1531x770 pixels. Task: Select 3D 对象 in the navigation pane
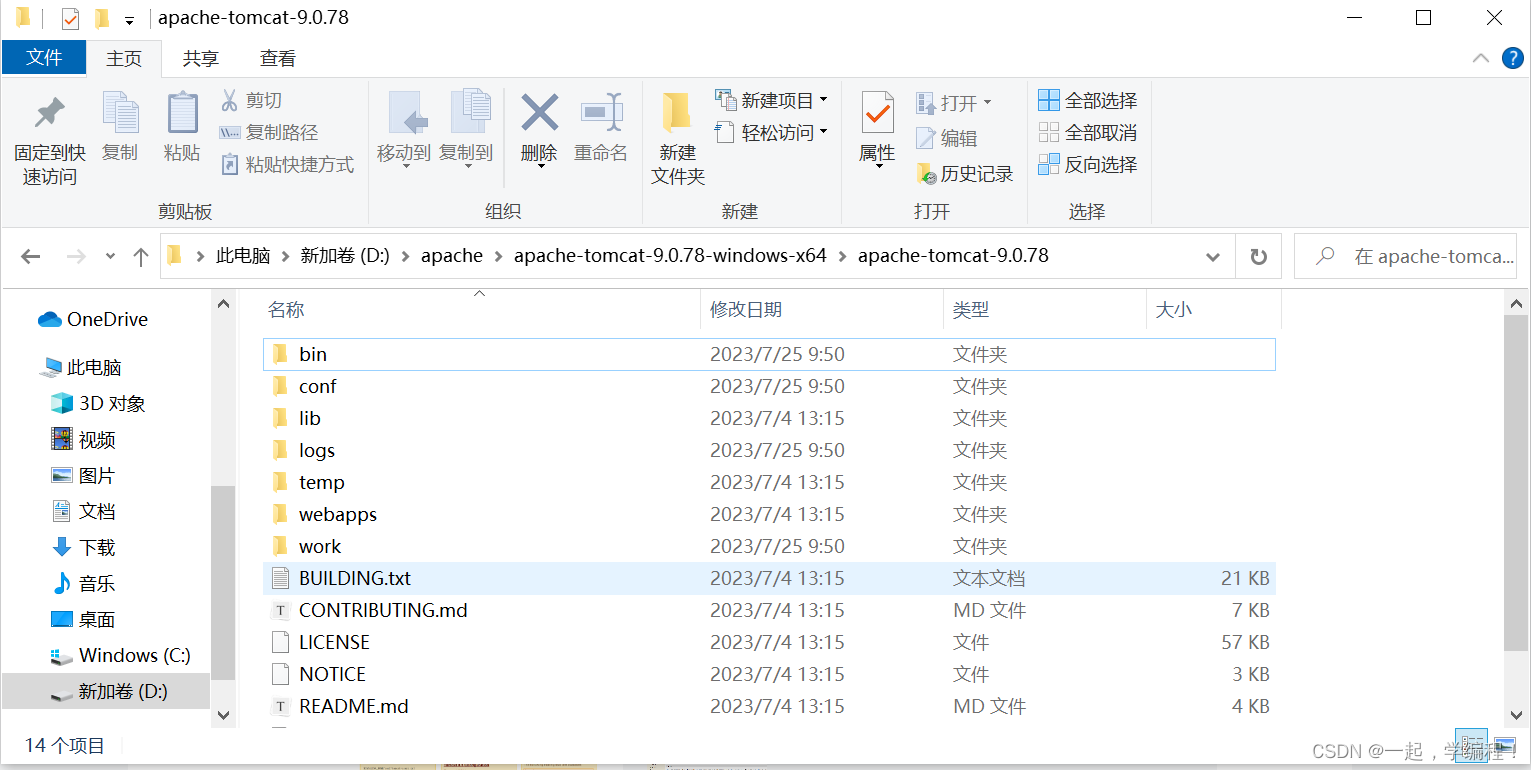98,404
